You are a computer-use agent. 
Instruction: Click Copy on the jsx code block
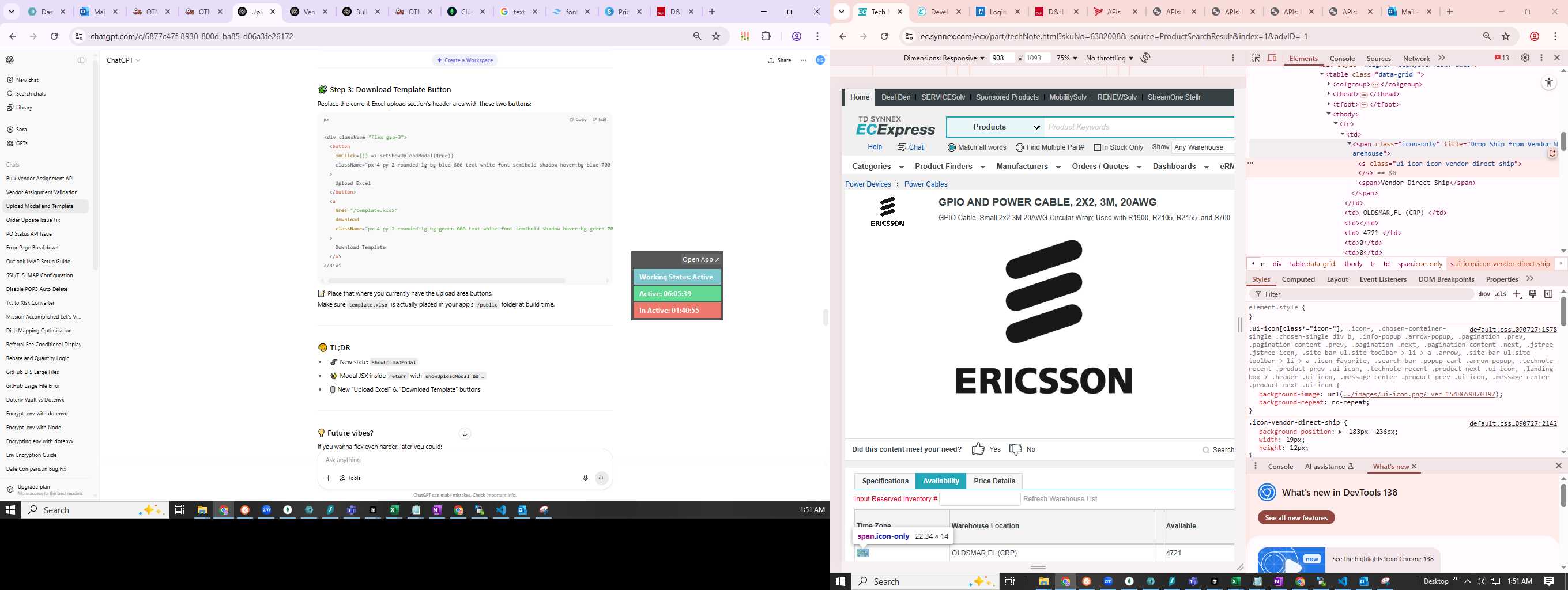(x=578, y=119)
